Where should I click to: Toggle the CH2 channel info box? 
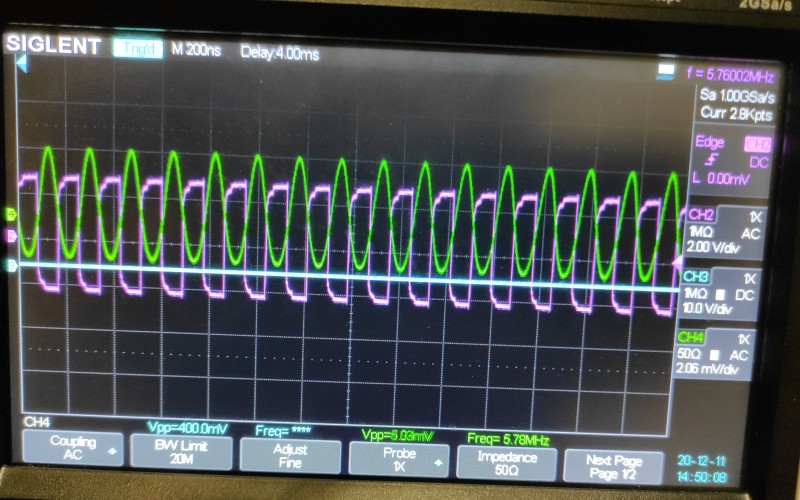721,231
